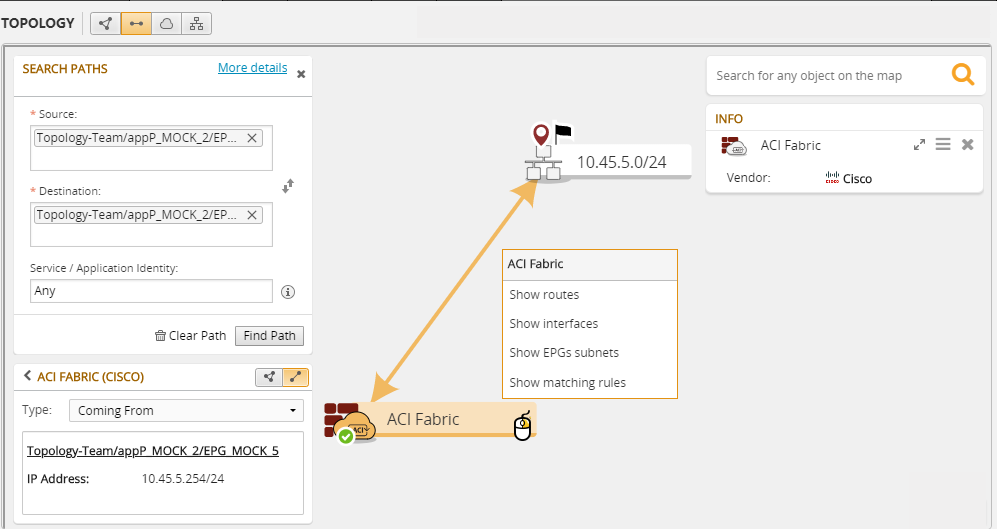Swap source and destination arrows
Image resolution: width=997 pixels, height=529 pixels.
click(288, 186)
